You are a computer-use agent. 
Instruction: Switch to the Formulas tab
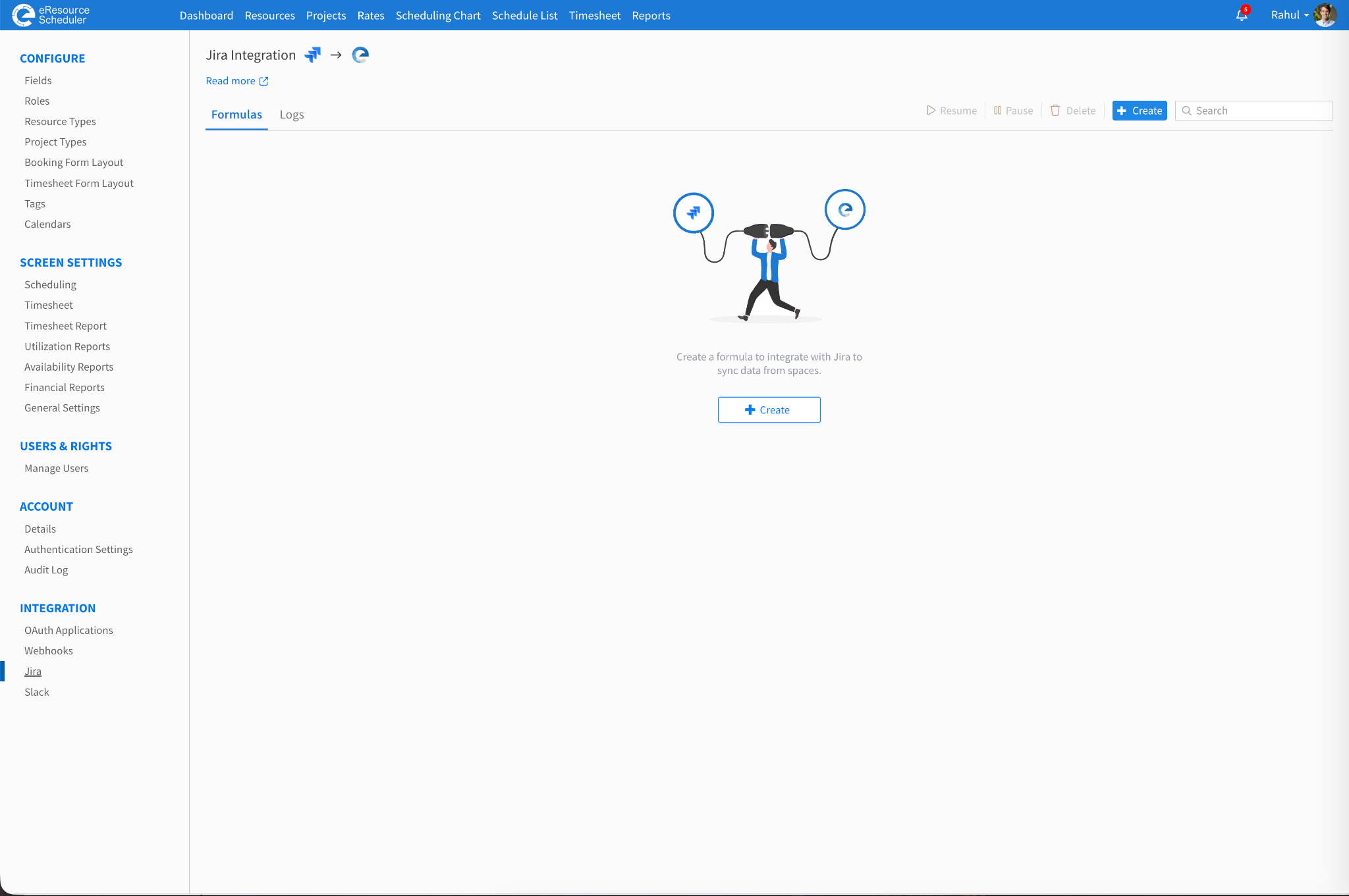236,115
